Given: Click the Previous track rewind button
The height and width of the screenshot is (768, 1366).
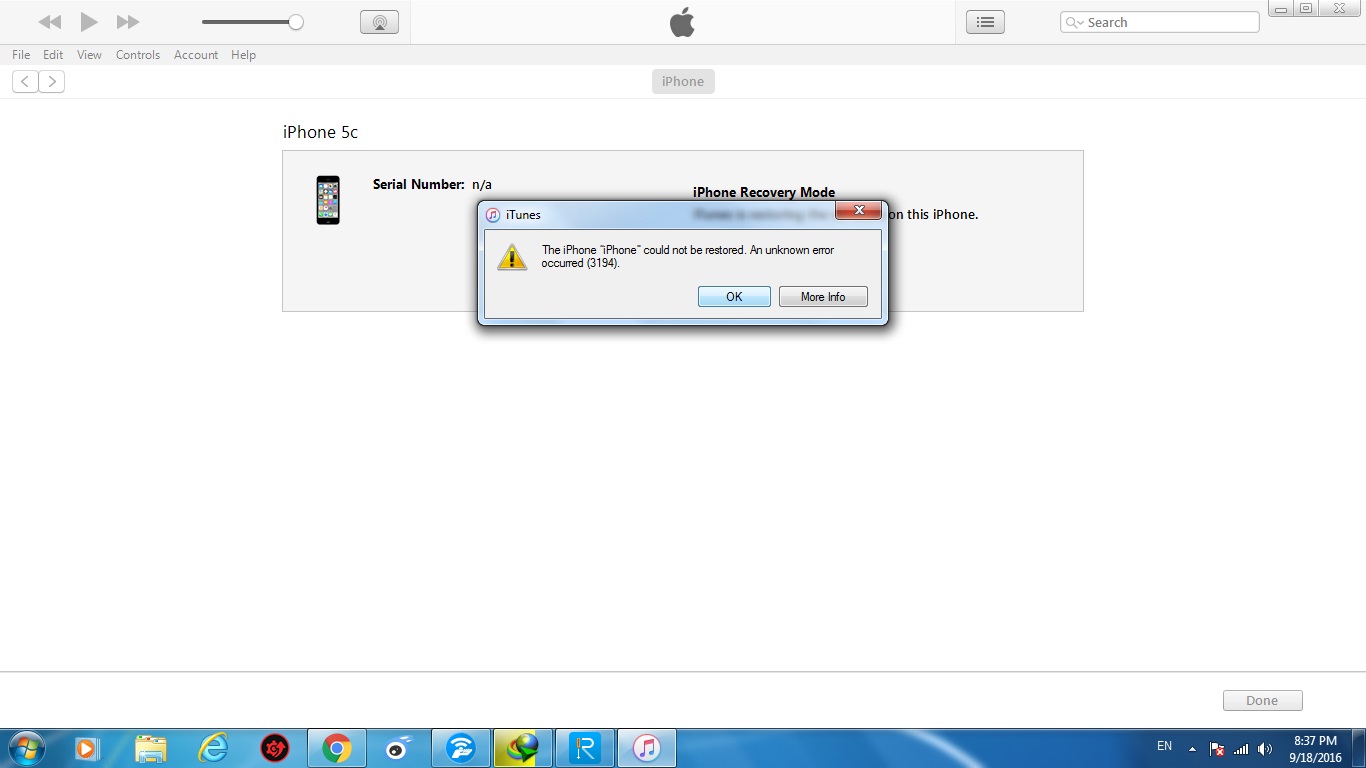Looking at the screenshot, I should click(50, 22).
